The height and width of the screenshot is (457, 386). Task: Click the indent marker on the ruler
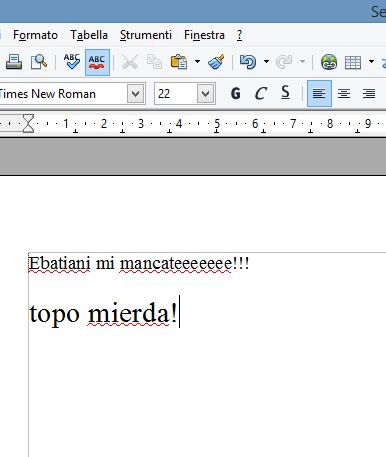[x=28, y=124]
